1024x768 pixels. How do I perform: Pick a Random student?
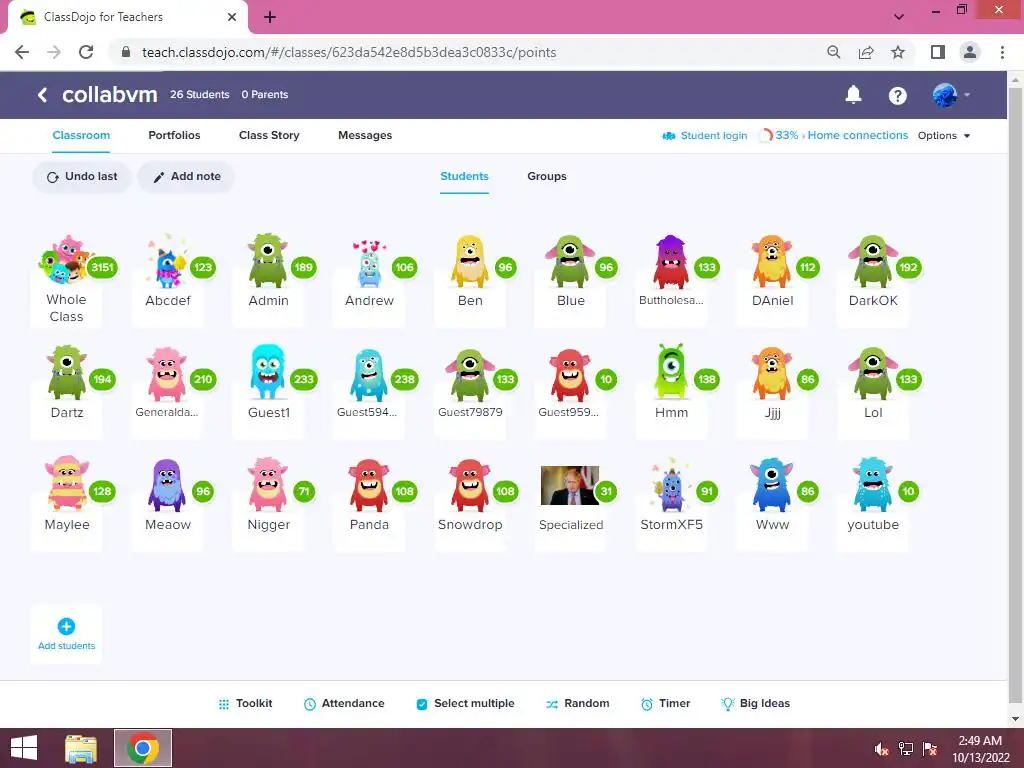tap(577, 703)
